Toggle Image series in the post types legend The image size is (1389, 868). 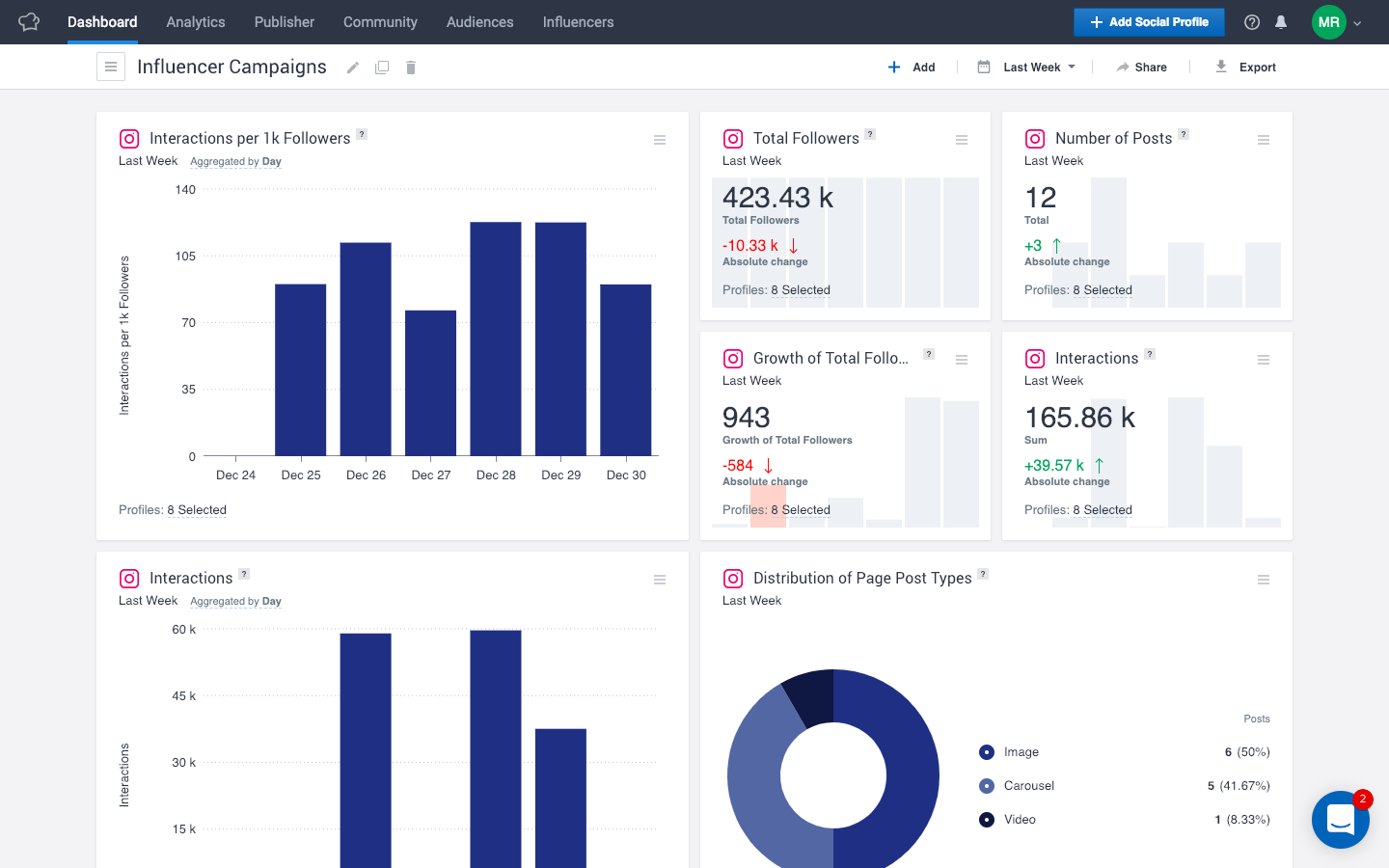[x=1021, y=752]
